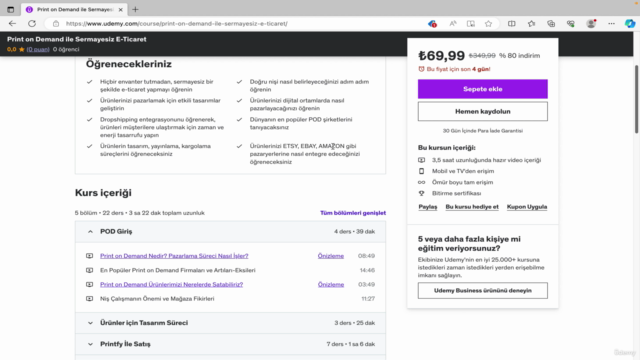Image resolution: width=640 pixels, height=360 pixels.
Task: Activate the Read aloud icon
Action: pos(453,24)
